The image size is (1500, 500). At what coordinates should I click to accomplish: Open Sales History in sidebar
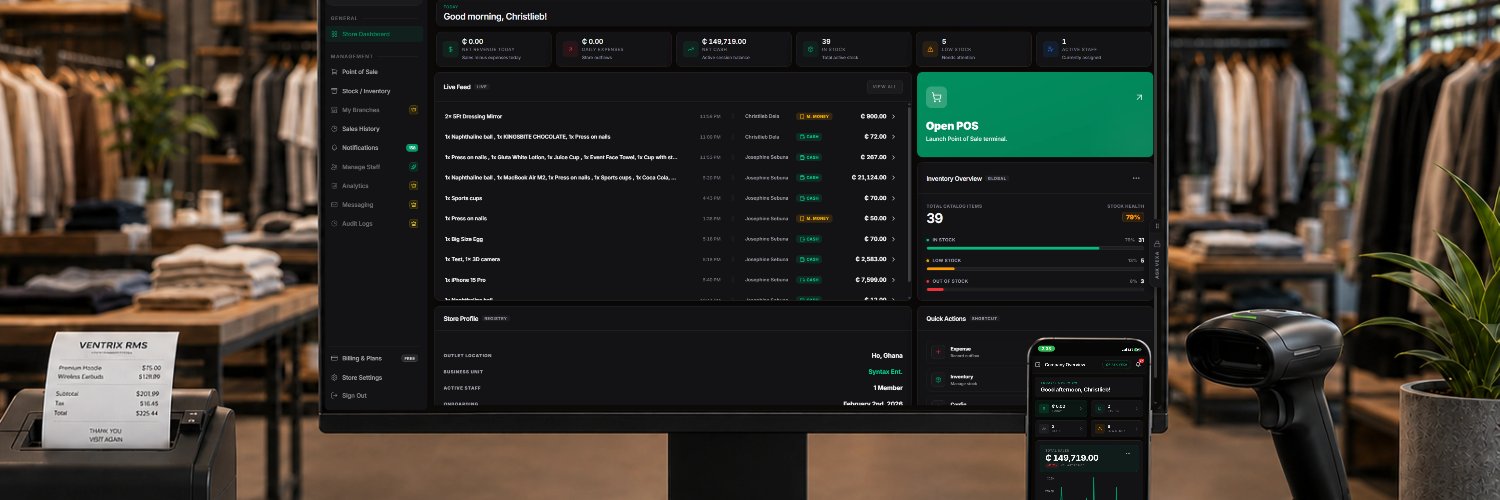tap(374, 129)
